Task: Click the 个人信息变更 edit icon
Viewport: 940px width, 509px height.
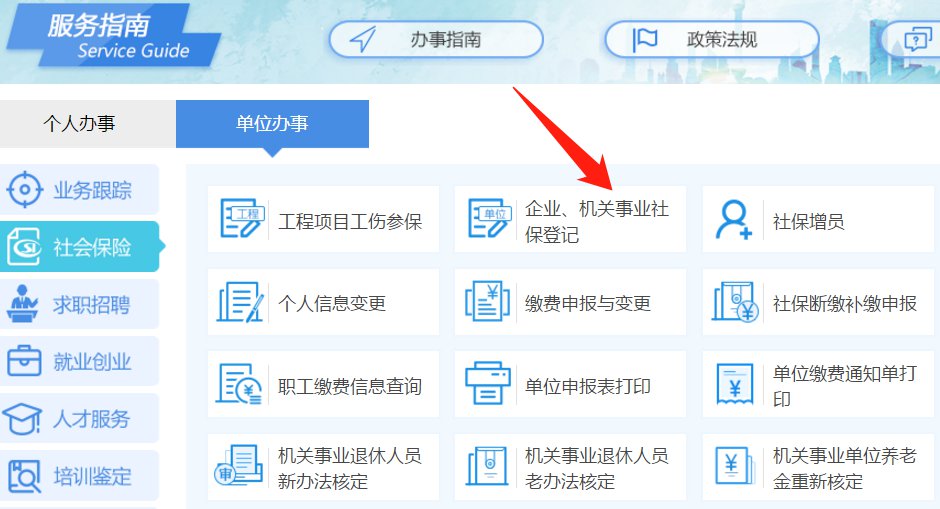Action: tap(240, 302)
